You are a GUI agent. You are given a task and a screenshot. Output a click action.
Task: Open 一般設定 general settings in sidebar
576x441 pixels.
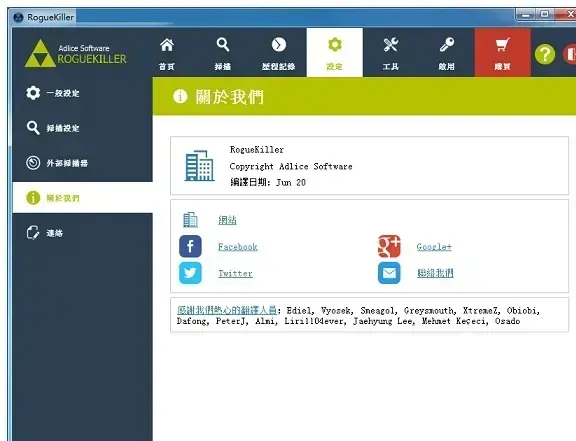[x=83, y=93]
